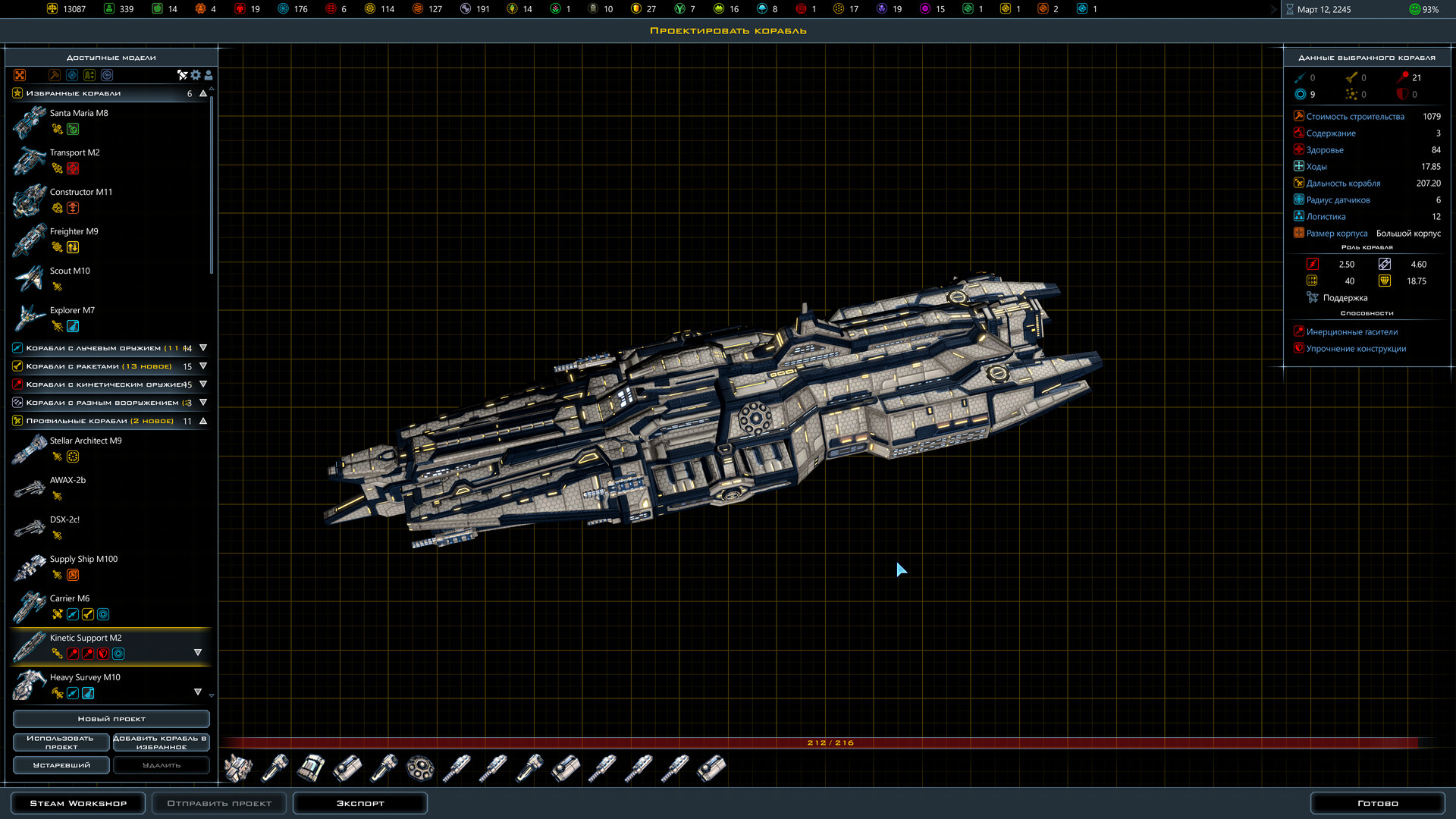The image size is (1456, 819).
Task: Expand the Корабли с ракетами category
Action: (202, 366)
